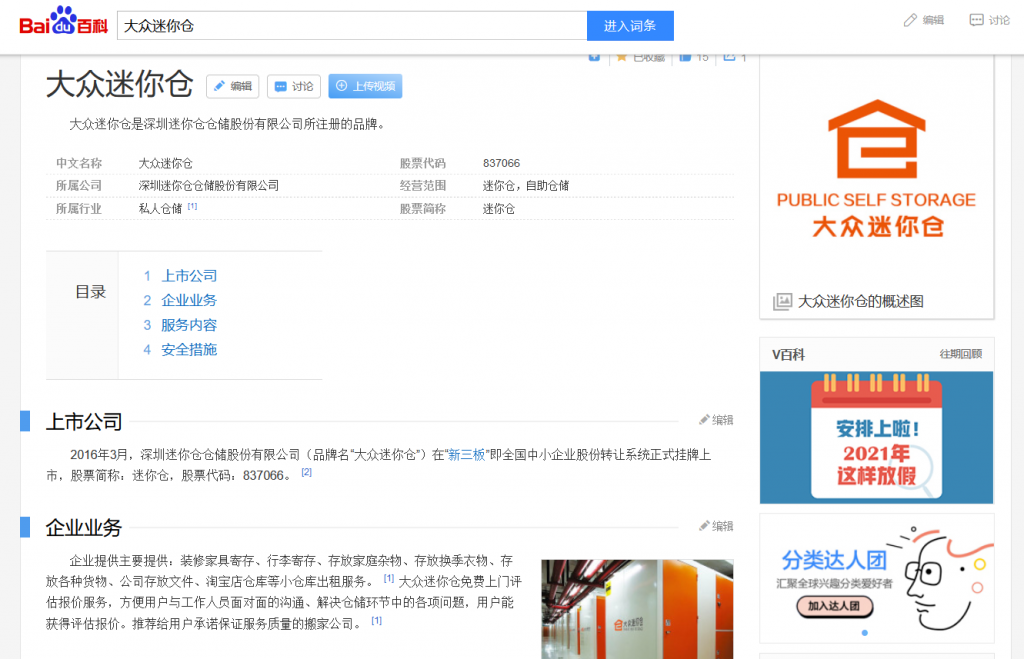The height and width of the screenshot is (659, 1024).
Task: Click the carousel dot under 分类达人团 banner
Action: tap(865, 633)
